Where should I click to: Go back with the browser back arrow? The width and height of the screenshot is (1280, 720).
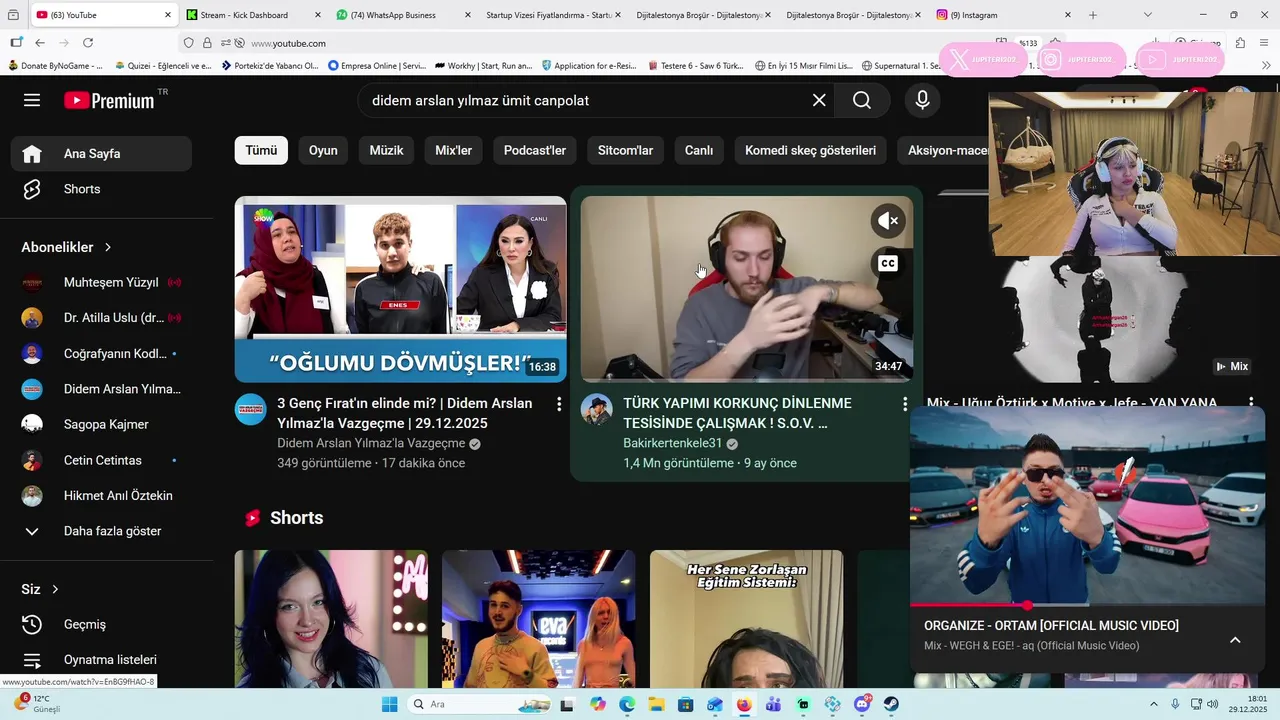[40, 43]
